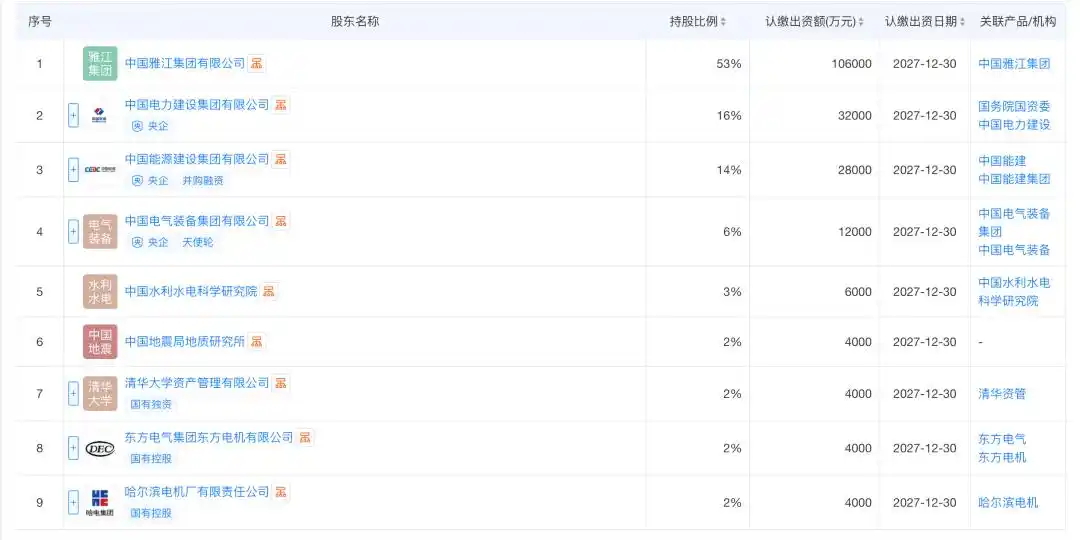Expand the 清华大学资产管理 shareholder row
The image size is (1080, 540).
[73, 394]
